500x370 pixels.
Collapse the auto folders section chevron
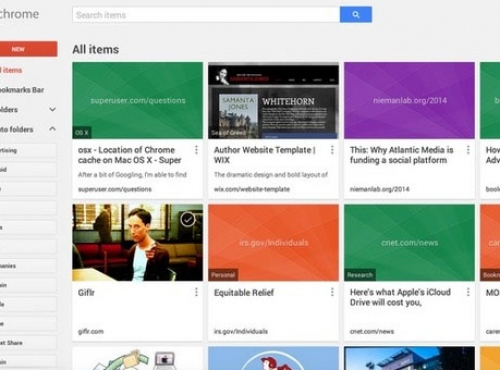tap(52, 129)
